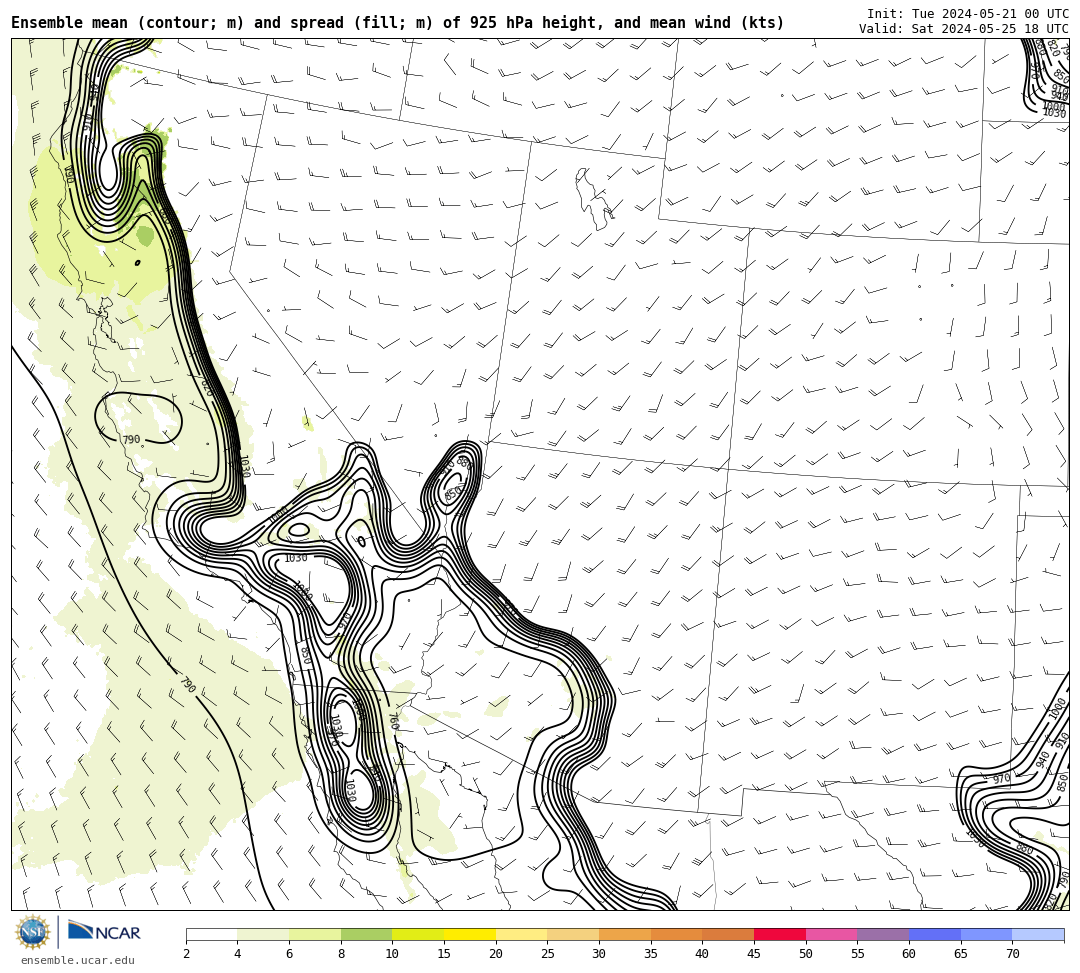
Task: Select the green 8–10 m colorbar swatch
Action: pyautogui.click(x=366, y=934)
